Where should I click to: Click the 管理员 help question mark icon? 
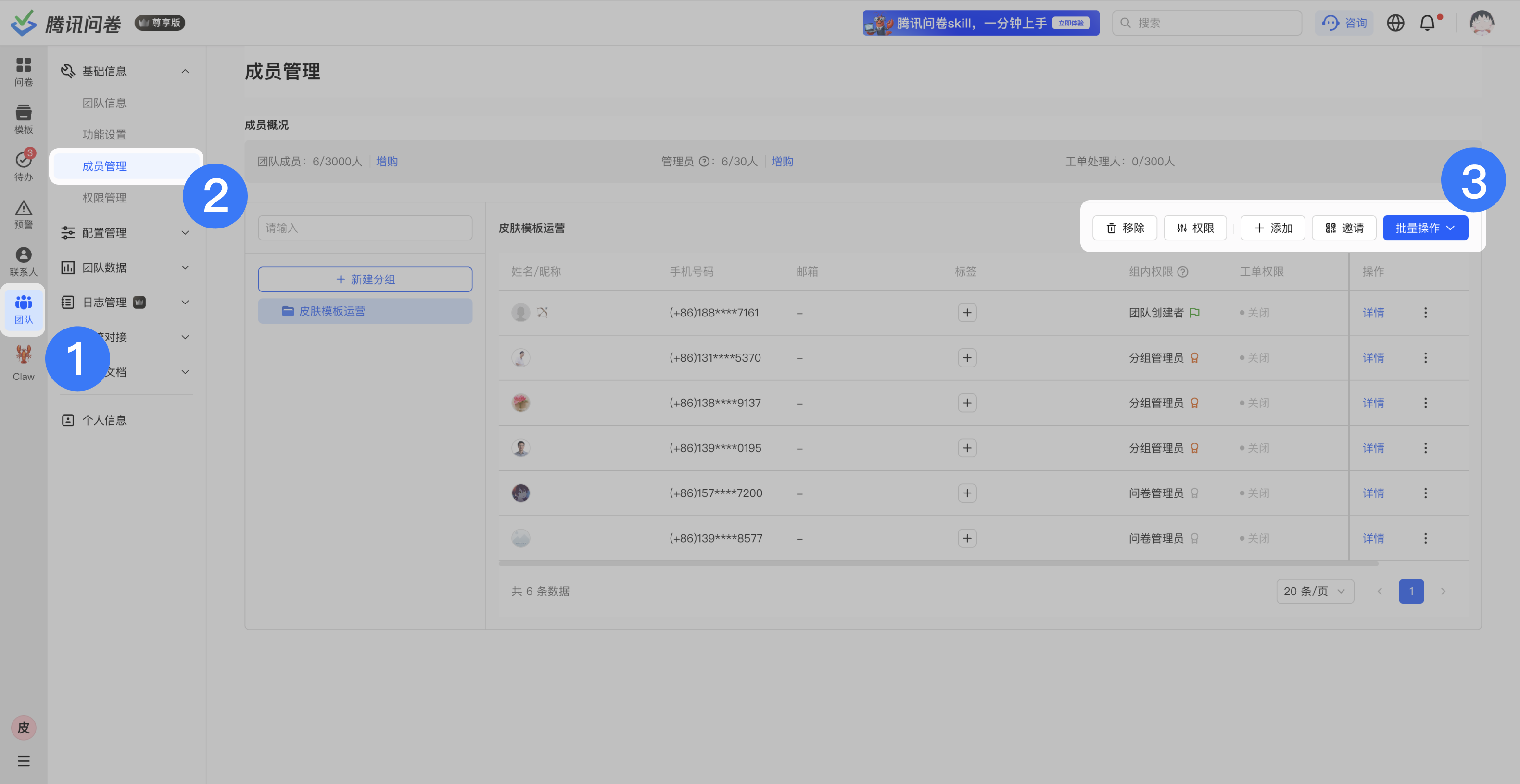pos(704,162)
